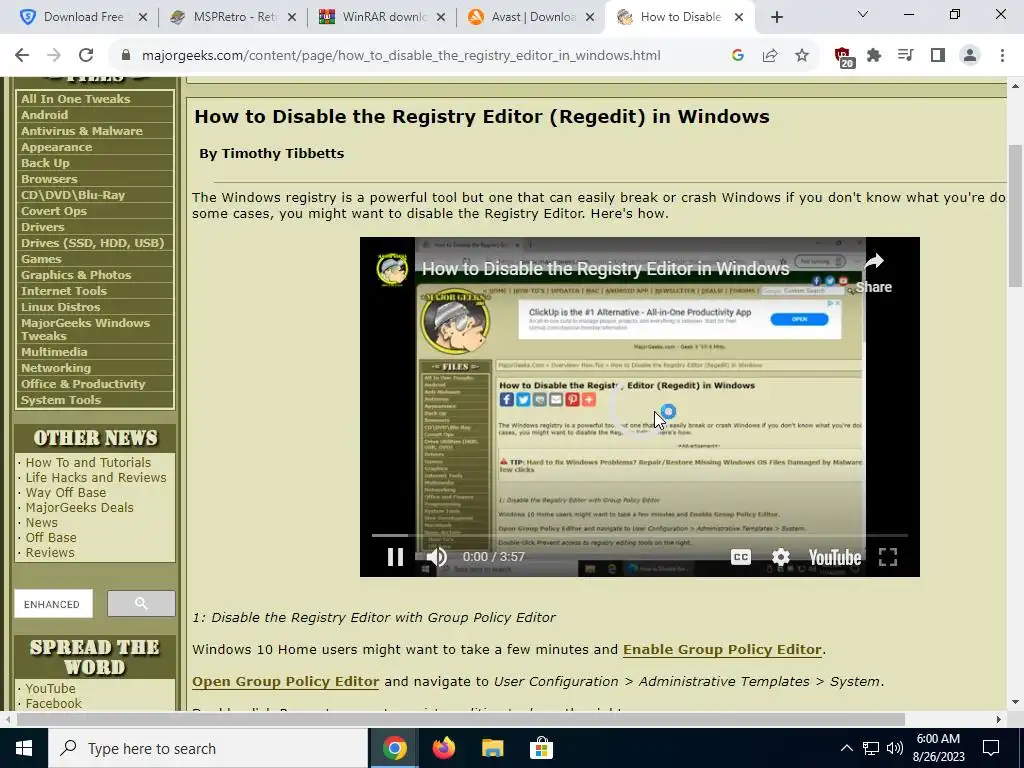Switch to the Avast Download tab
The height and width of the screenshot is (768, 1024).
(x=531, y=18)
